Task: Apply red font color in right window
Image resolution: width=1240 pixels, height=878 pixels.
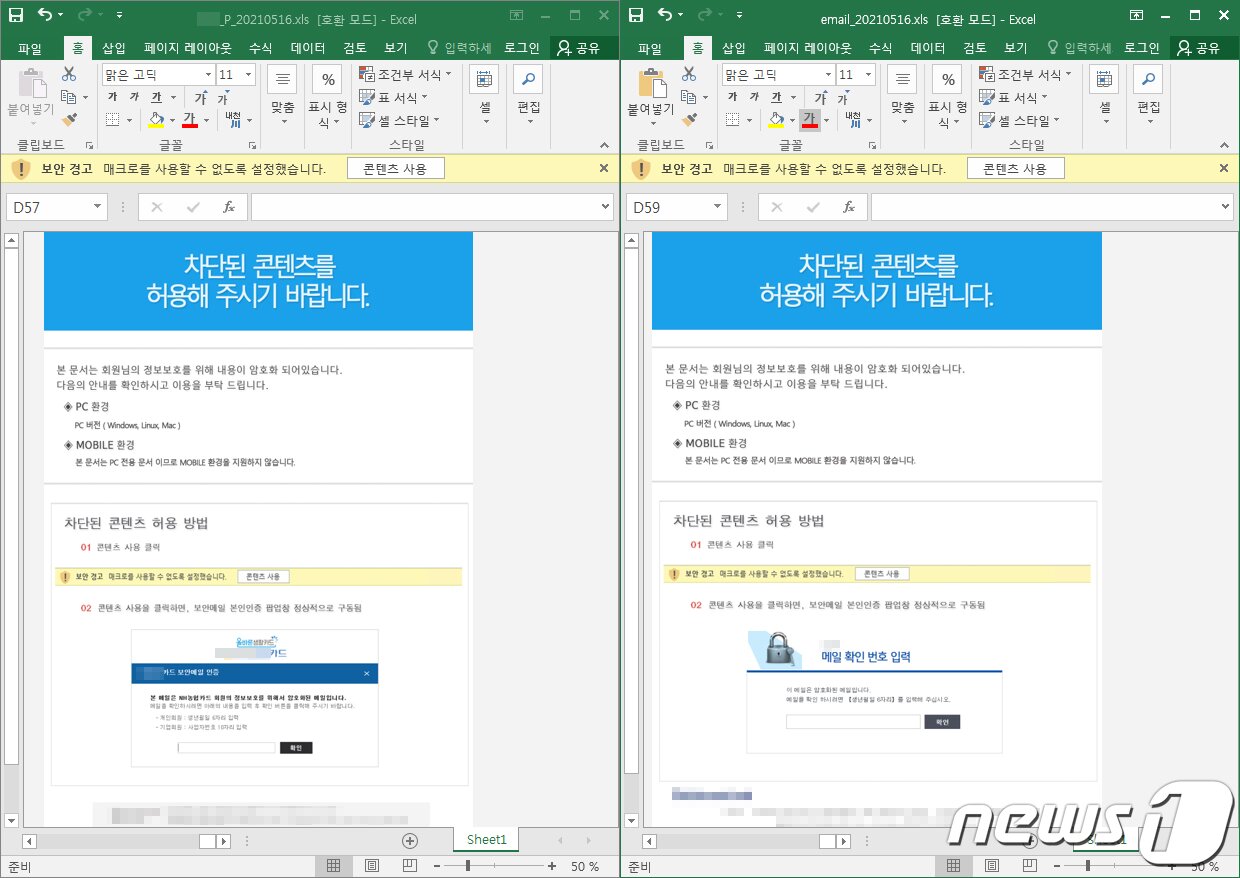Action: click(x=810, y=120)
